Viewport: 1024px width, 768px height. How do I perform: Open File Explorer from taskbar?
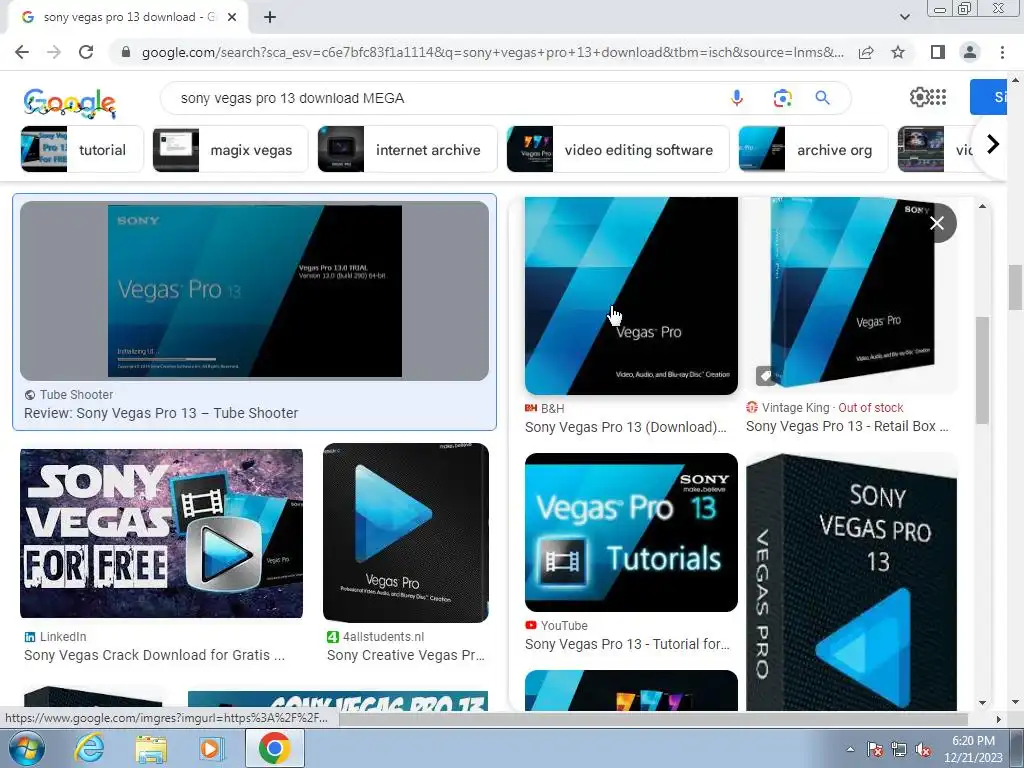click(151, 748)
